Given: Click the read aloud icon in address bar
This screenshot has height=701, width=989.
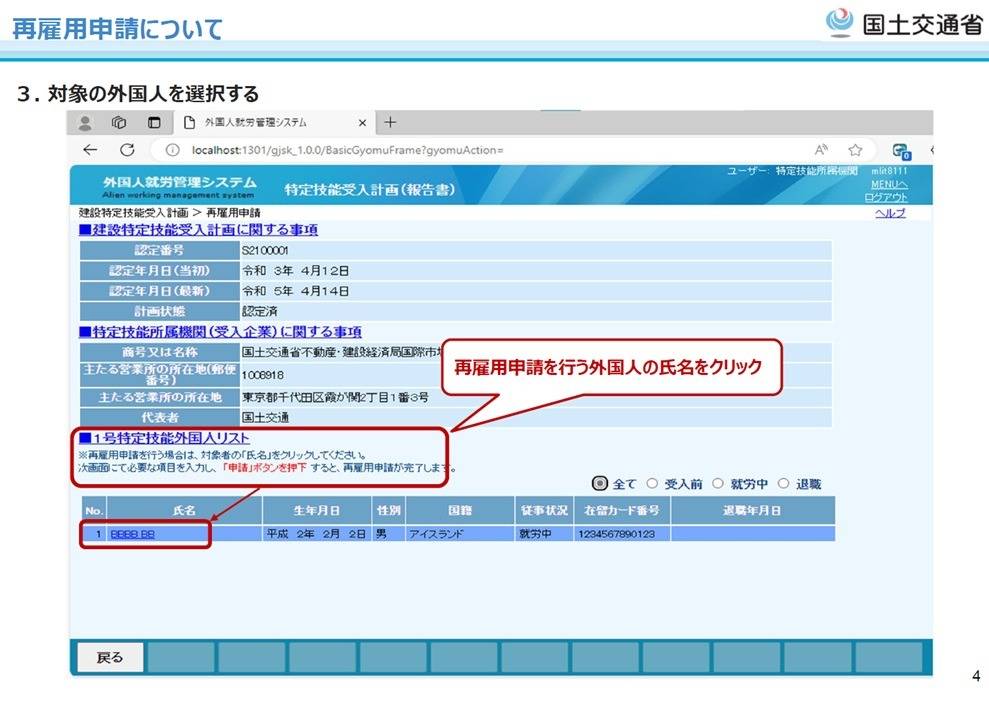Looking at the screenshot, I should (820, 150).
